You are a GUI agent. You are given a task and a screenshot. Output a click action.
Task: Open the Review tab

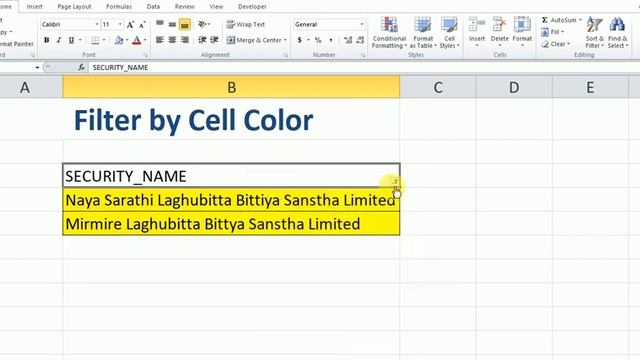tap(184, 7)
